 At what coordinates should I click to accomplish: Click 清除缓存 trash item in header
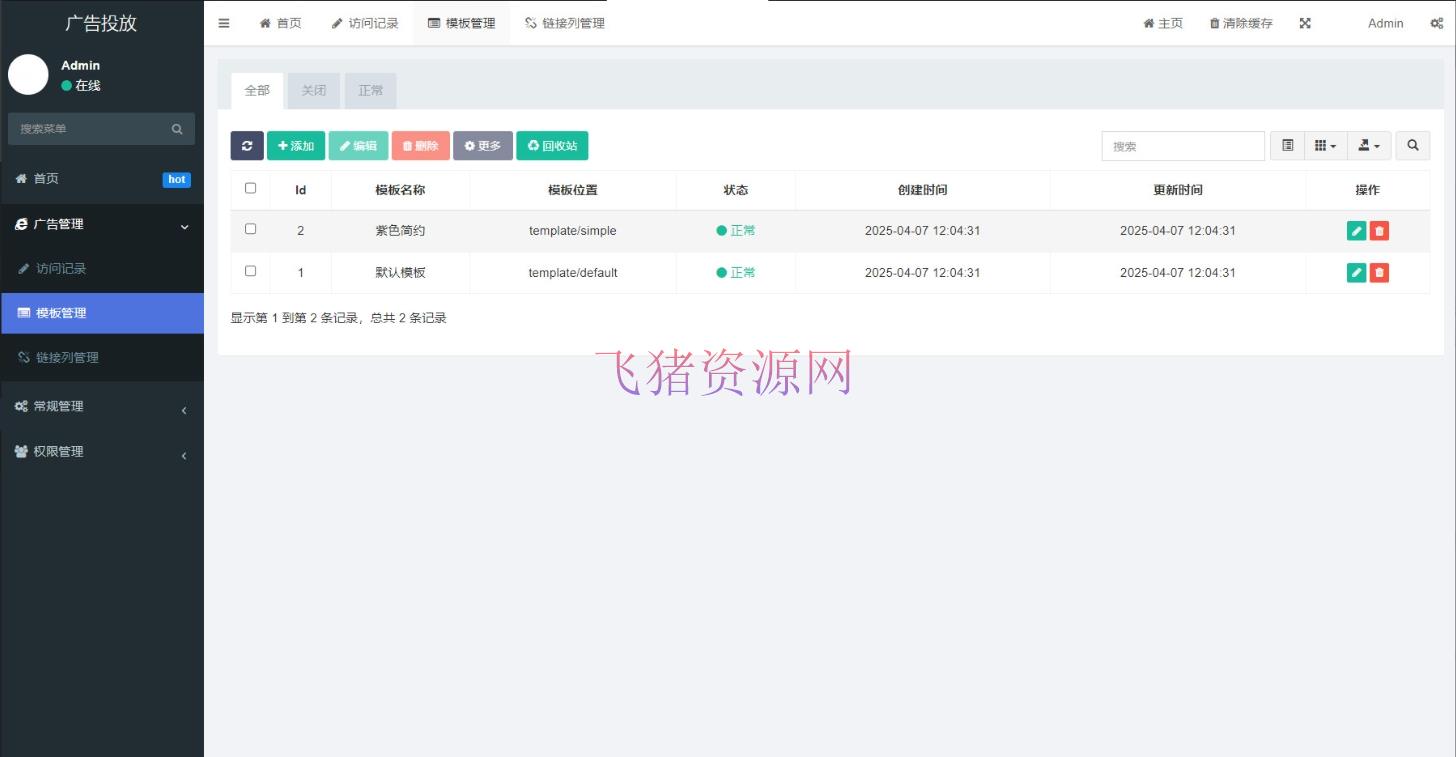point(1241,23)
